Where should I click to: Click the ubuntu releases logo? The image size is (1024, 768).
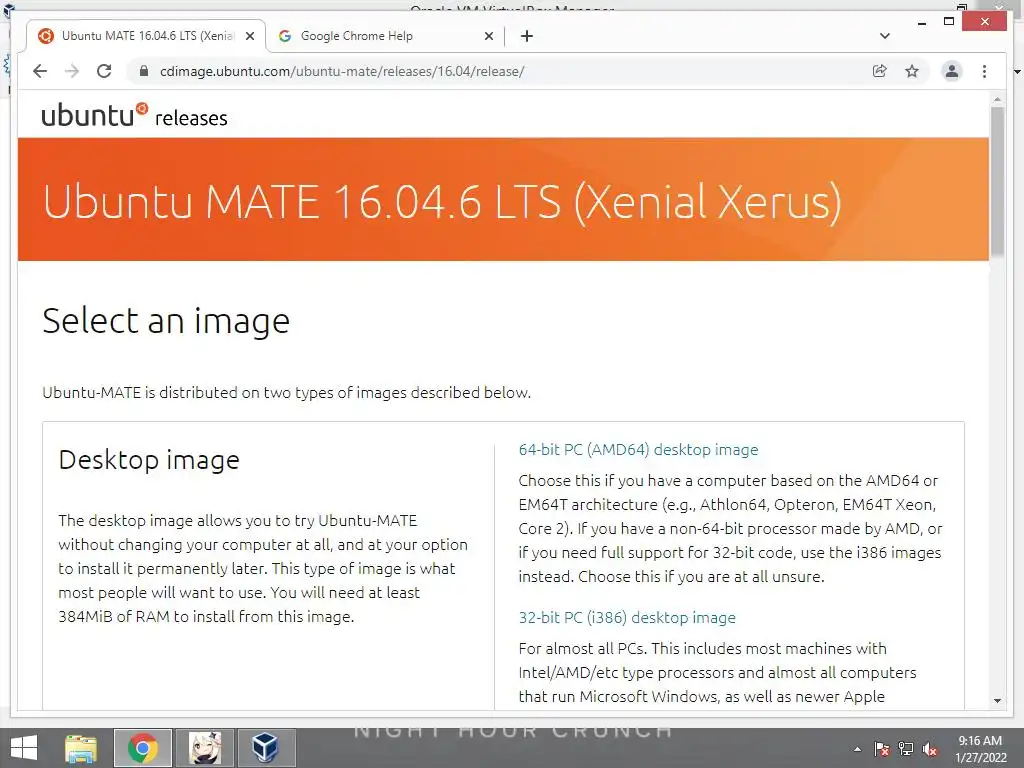click(135, 115)
